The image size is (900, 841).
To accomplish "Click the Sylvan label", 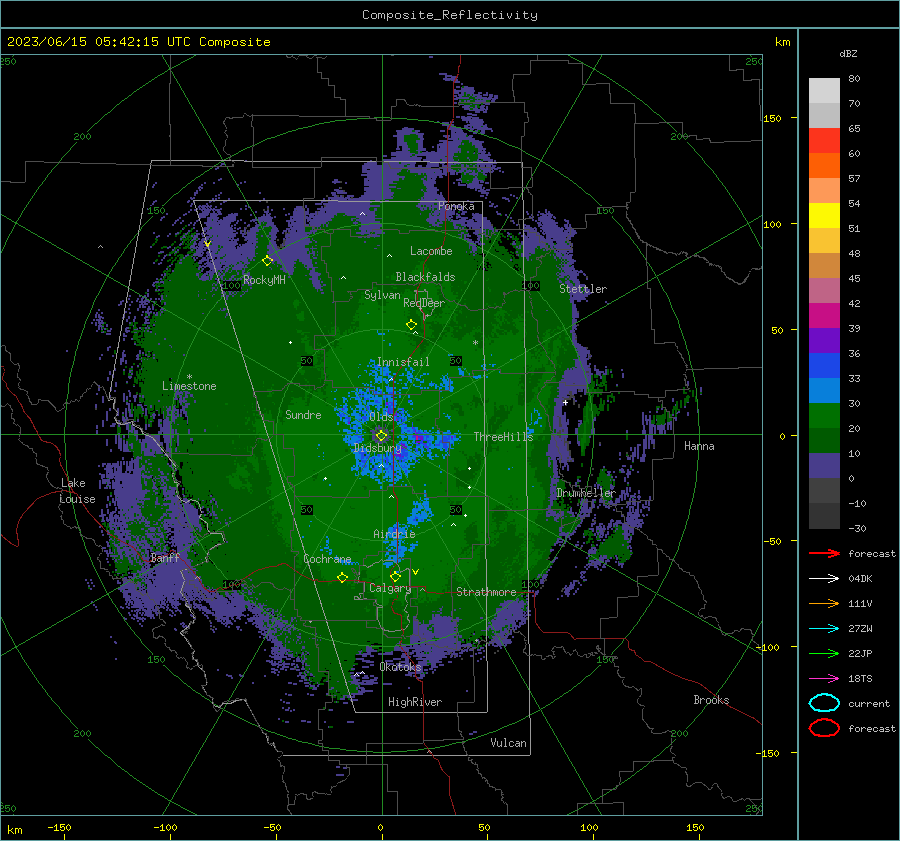I will pos(382,295).
